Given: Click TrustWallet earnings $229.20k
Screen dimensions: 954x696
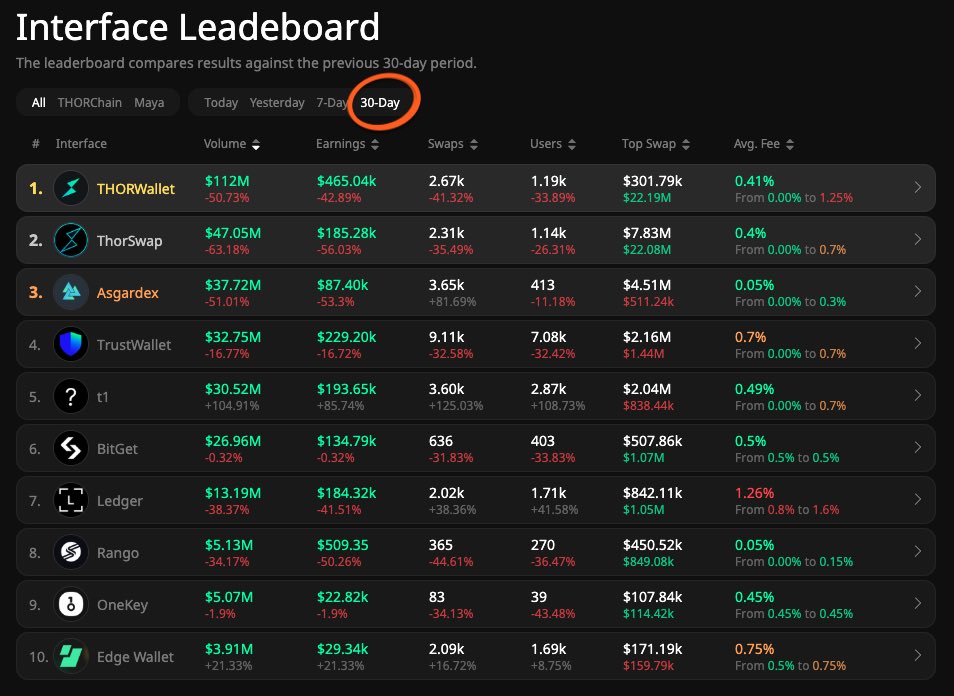Looking at the screenshot, I should click(x=346, y=337).
